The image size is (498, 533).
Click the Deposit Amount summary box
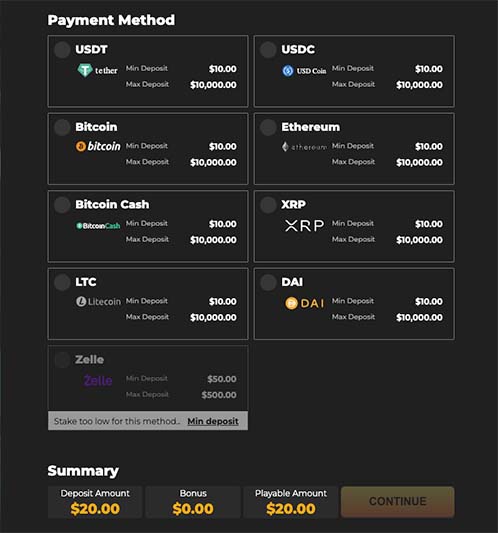[x=95, y=502]
